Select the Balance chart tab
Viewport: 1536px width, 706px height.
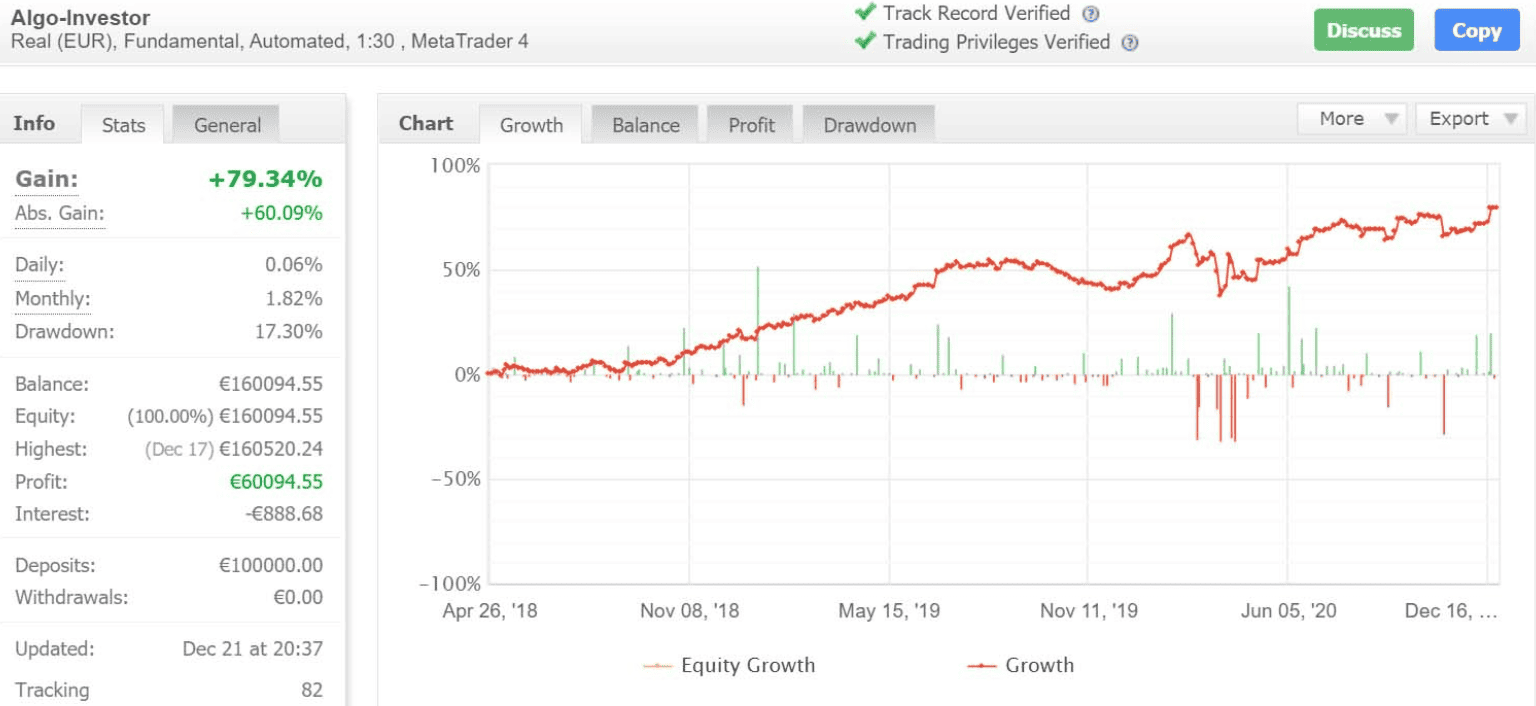pos(646,125)
